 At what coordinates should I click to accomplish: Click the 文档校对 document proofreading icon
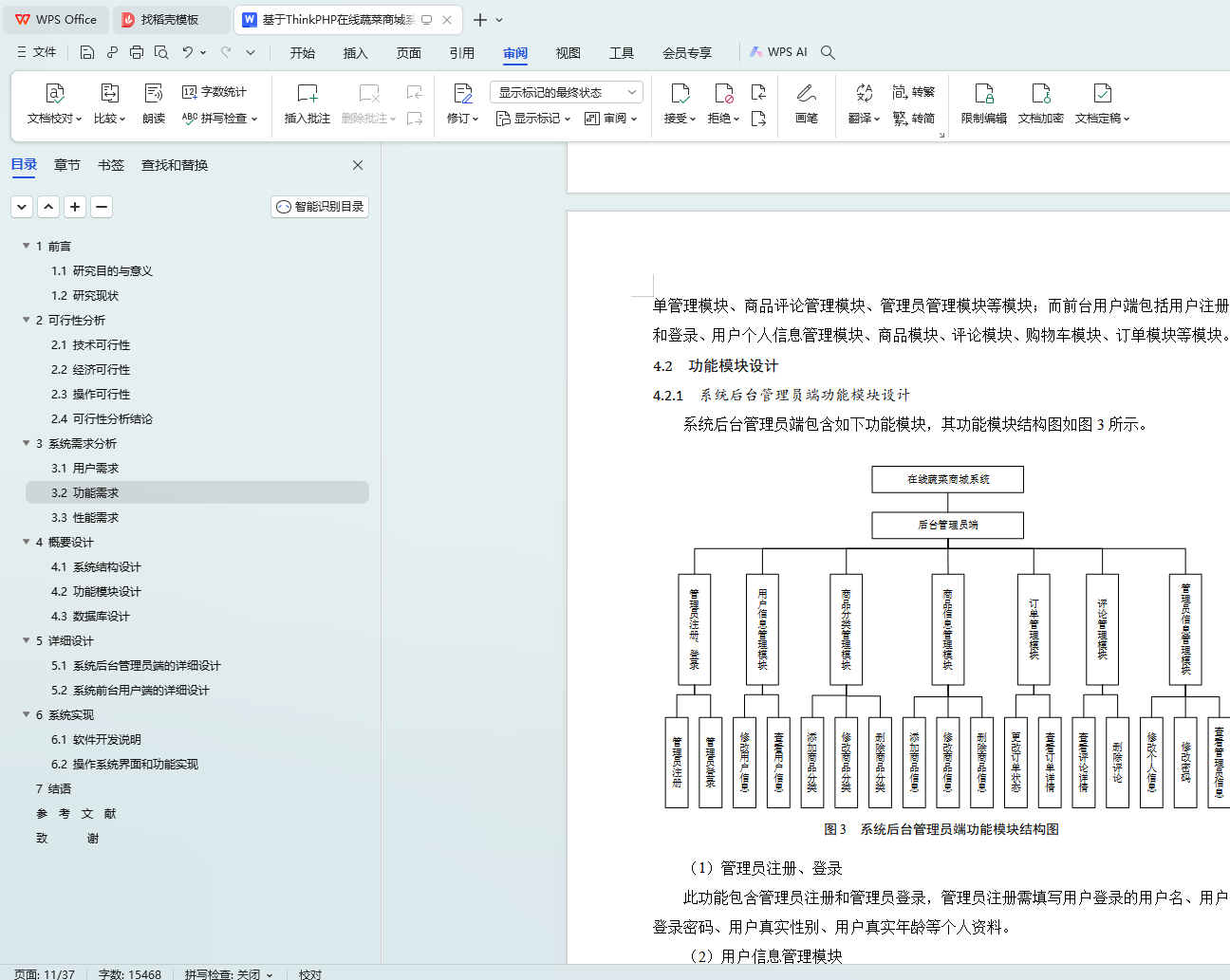coord(55,93)
